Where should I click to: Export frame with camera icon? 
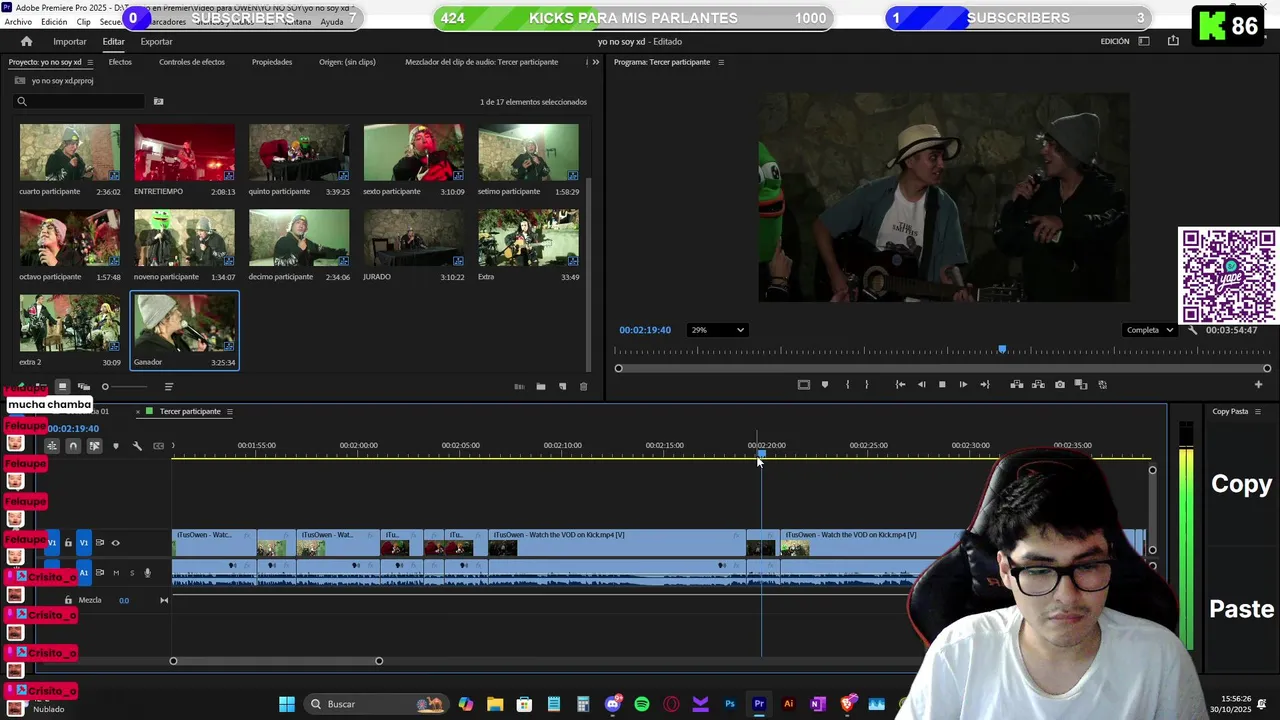tap(1060, 385)
